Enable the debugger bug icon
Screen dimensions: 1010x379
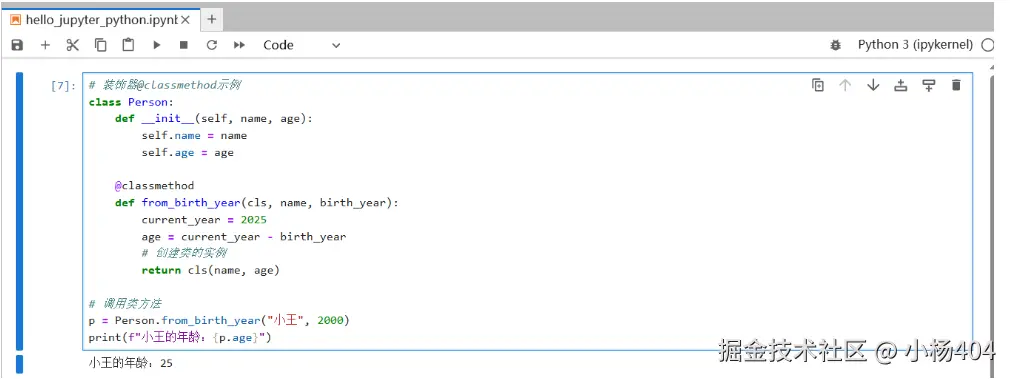pos(836,45)
